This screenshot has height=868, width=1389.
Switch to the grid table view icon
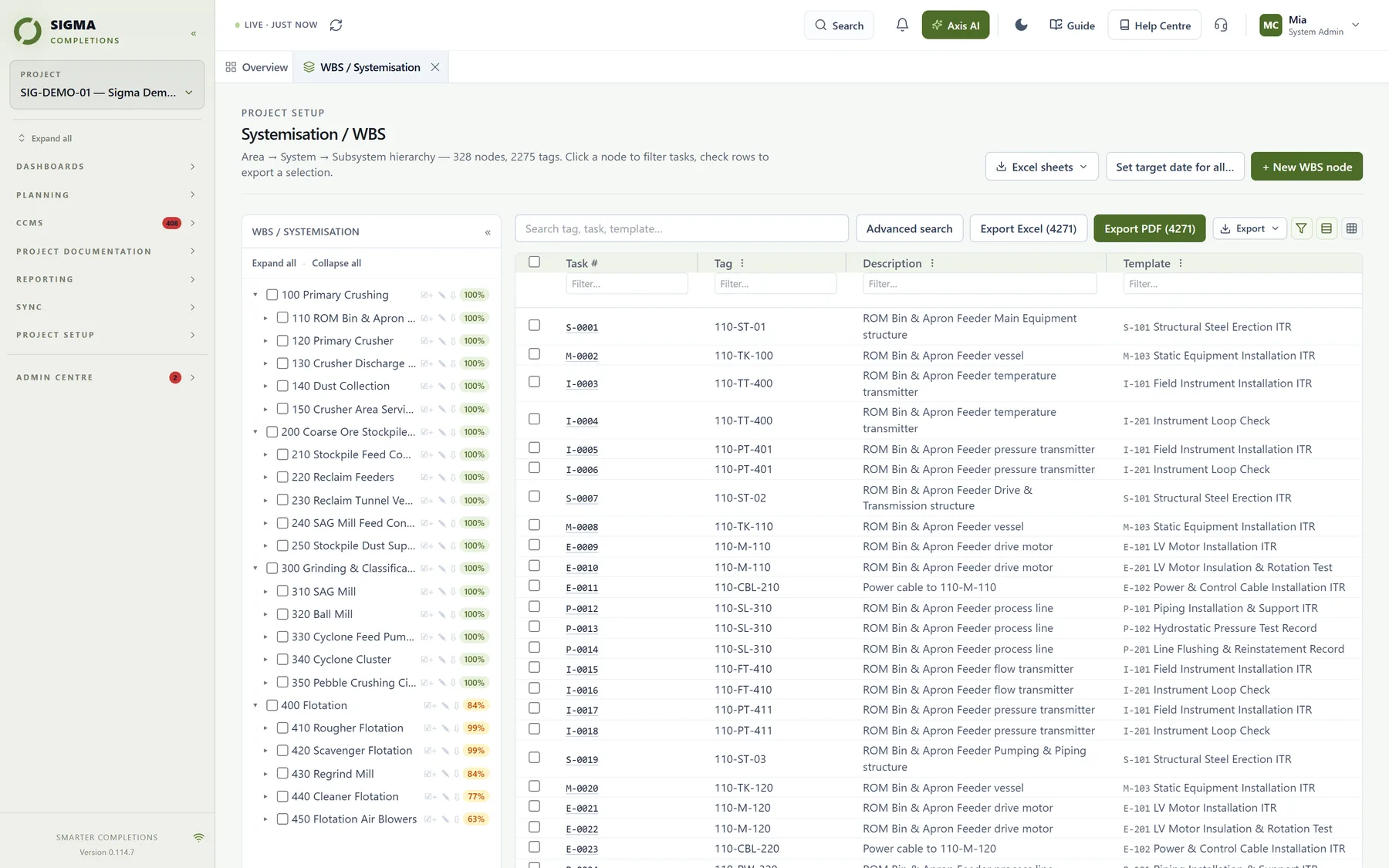pyautogui.click(x=1351, y=228)
